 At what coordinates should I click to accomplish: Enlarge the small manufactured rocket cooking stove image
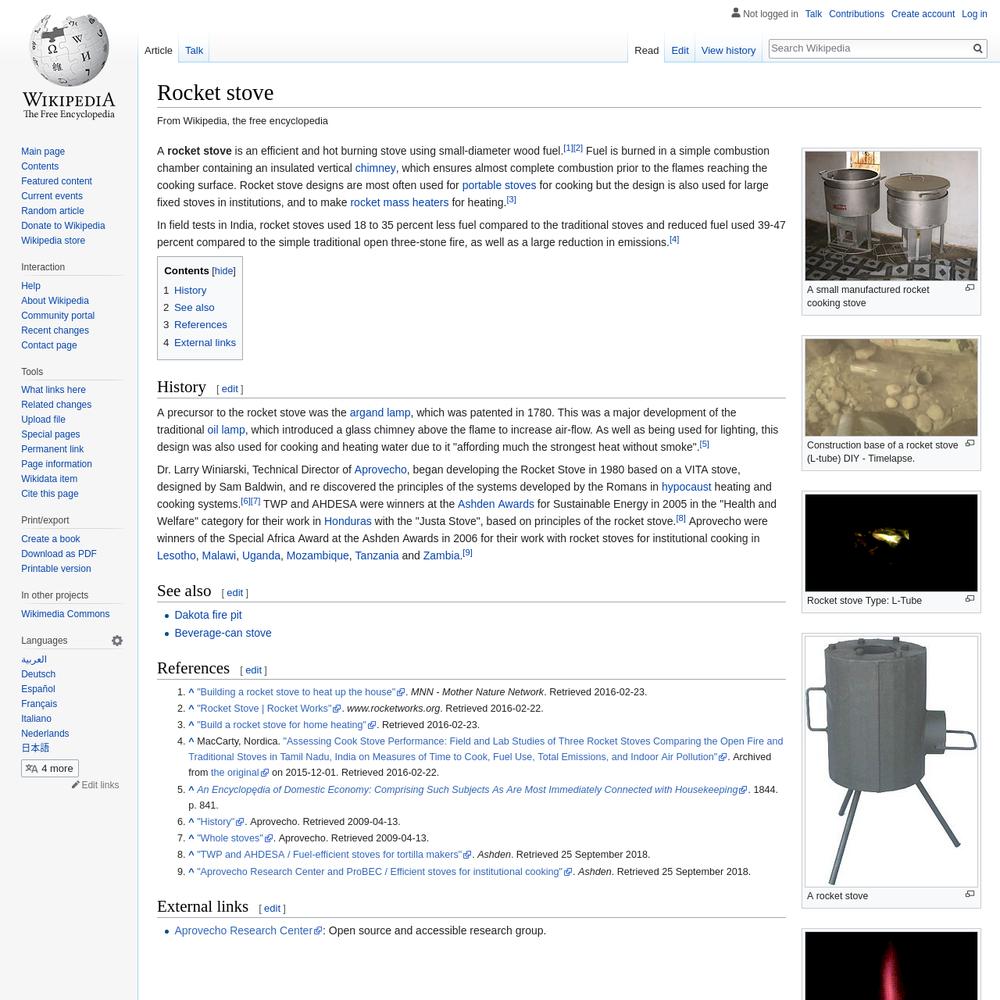point(969,288)
